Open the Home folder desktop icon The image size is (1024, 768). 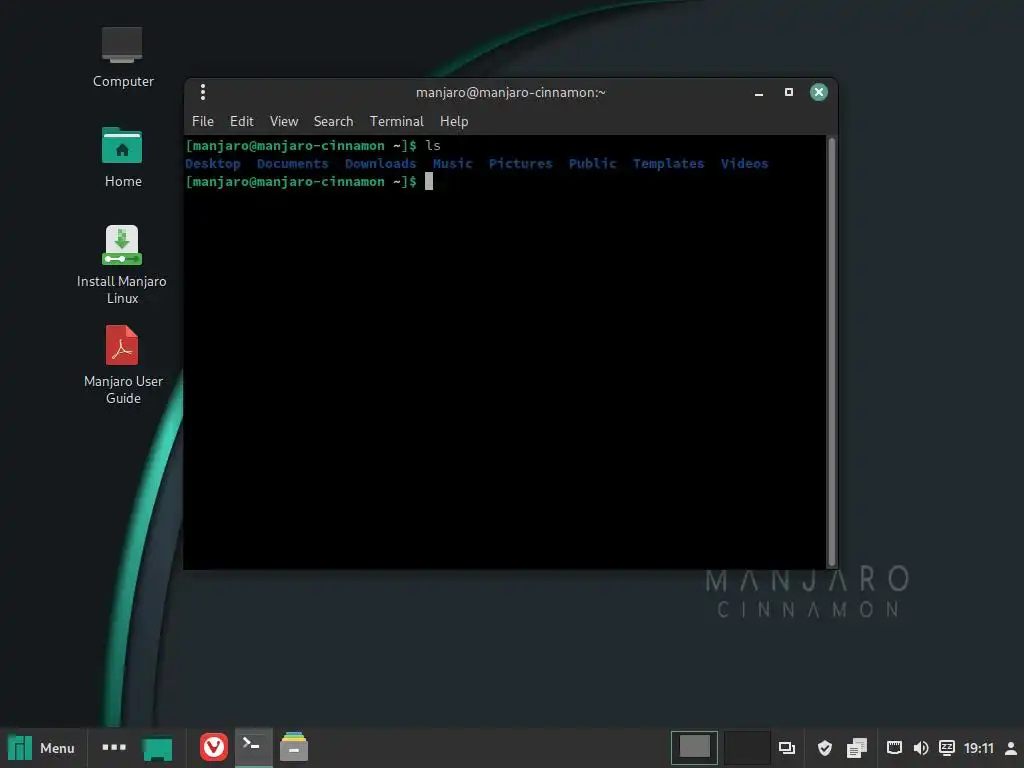[x=122, y=157]
